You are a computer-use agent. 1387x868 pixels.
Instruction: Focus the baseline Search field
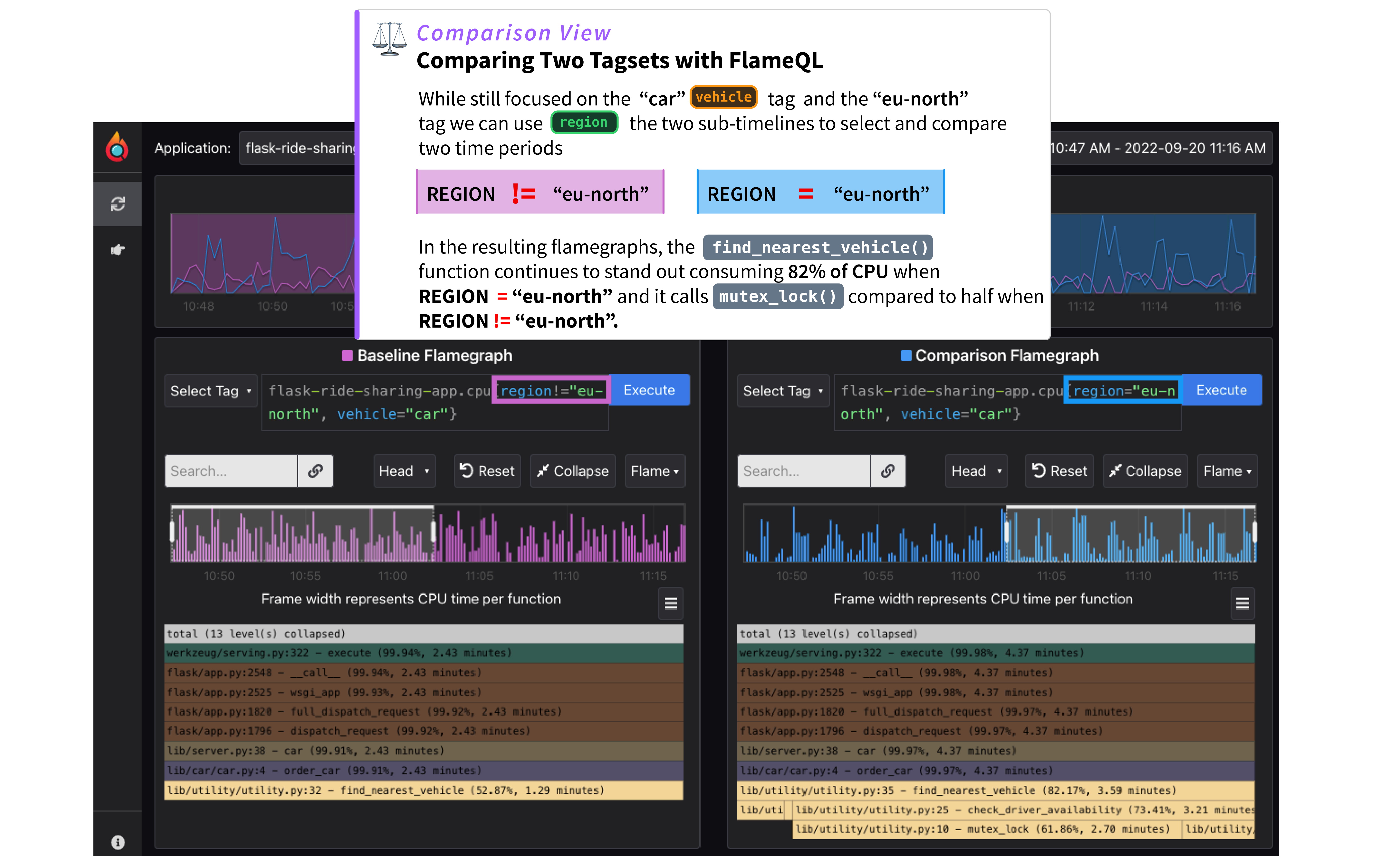coord(231,471)
